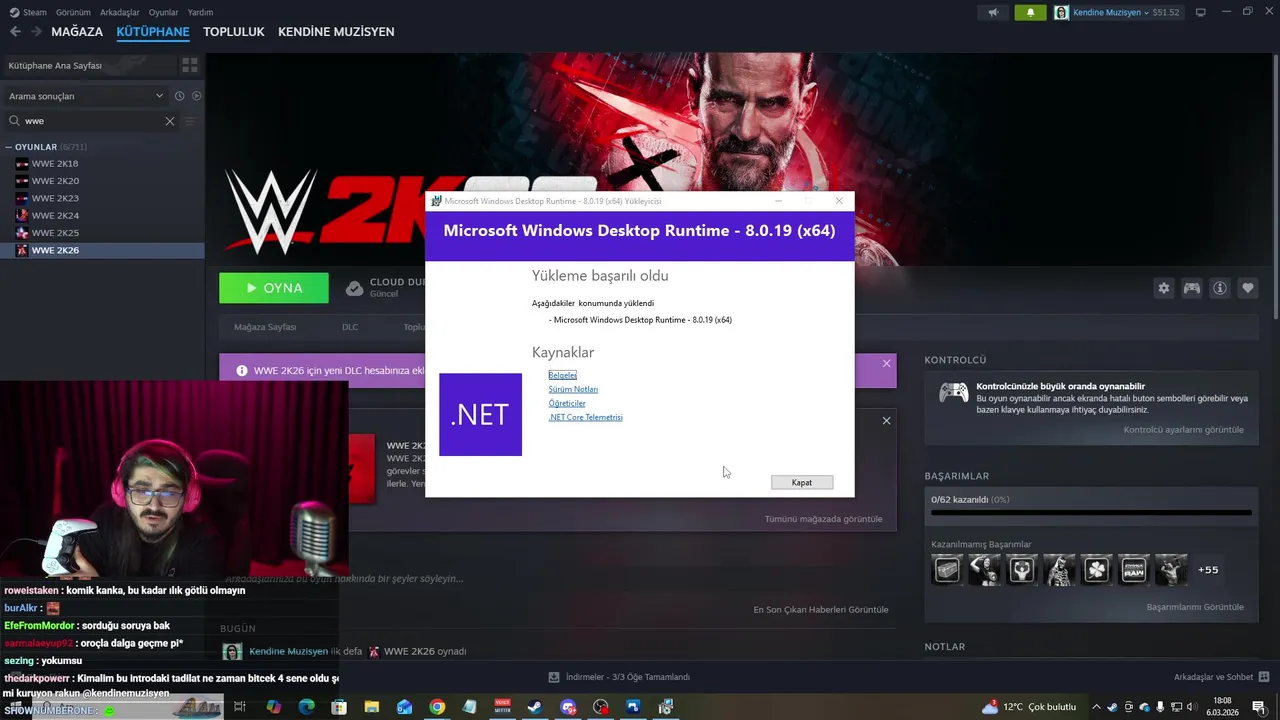Show the +55 remaining achievements
This screenshot has height=720, width=1280.
[x=1208, y=570]
